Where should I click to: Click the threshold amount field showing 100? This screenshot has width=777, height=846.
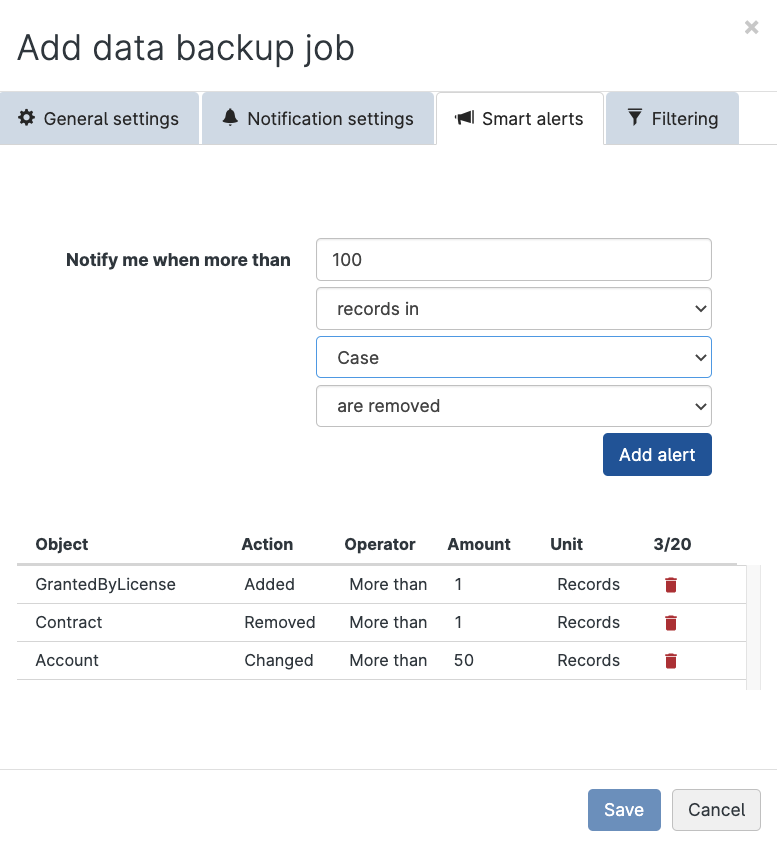pos(513,260)
